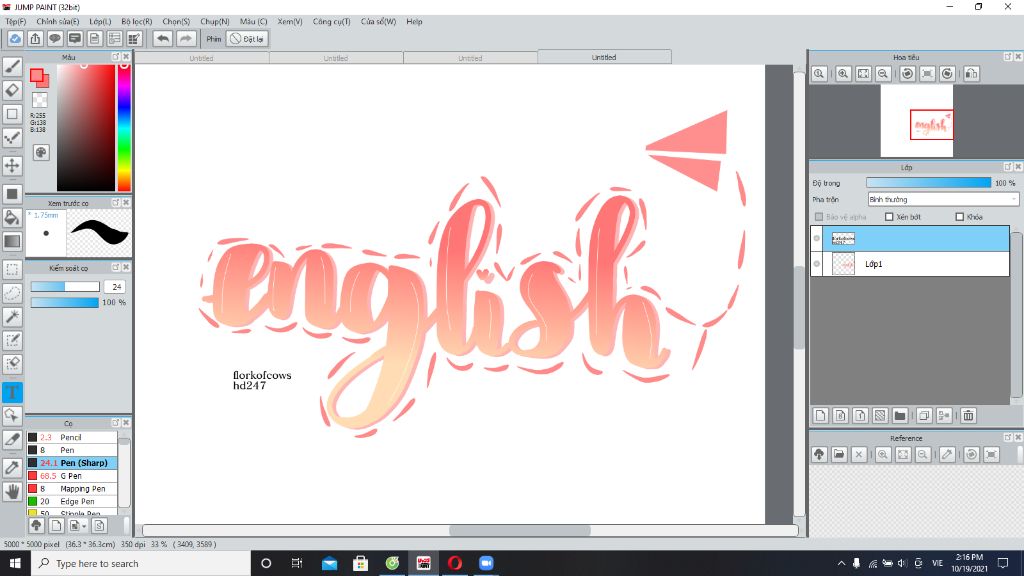Open the color palette icon in Màu panel
The image size is (1024, 576).
tap(41, 152)
